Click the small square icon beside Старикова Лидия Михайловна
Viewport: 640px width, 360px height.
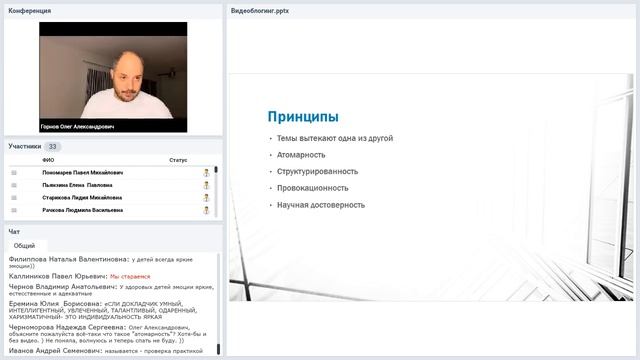click(x=14, y=198)
